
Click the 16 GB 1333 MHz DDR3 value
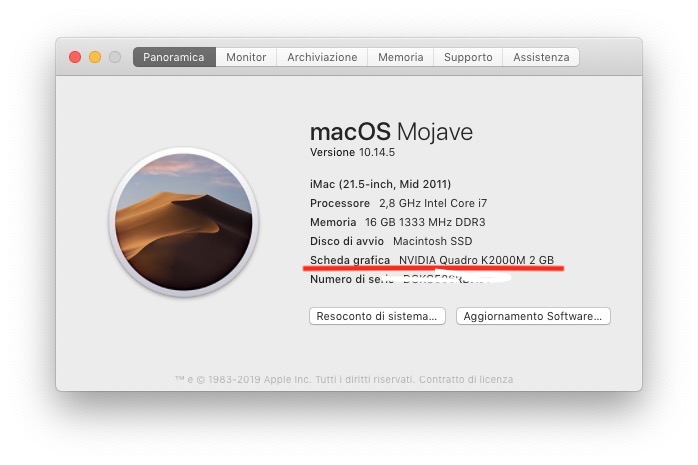[x=425, y=222]
